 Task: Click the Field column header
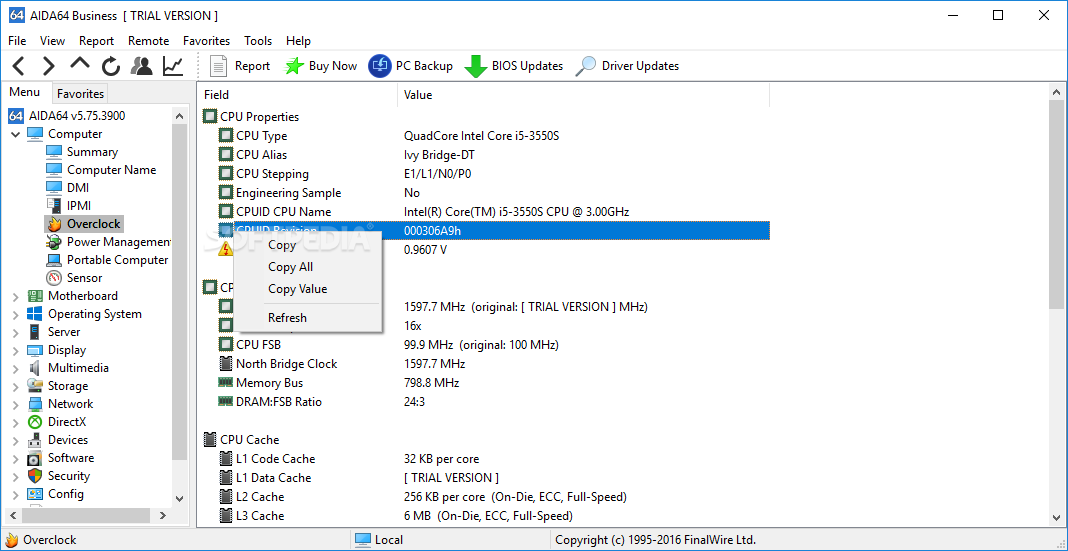click(298, 95)
